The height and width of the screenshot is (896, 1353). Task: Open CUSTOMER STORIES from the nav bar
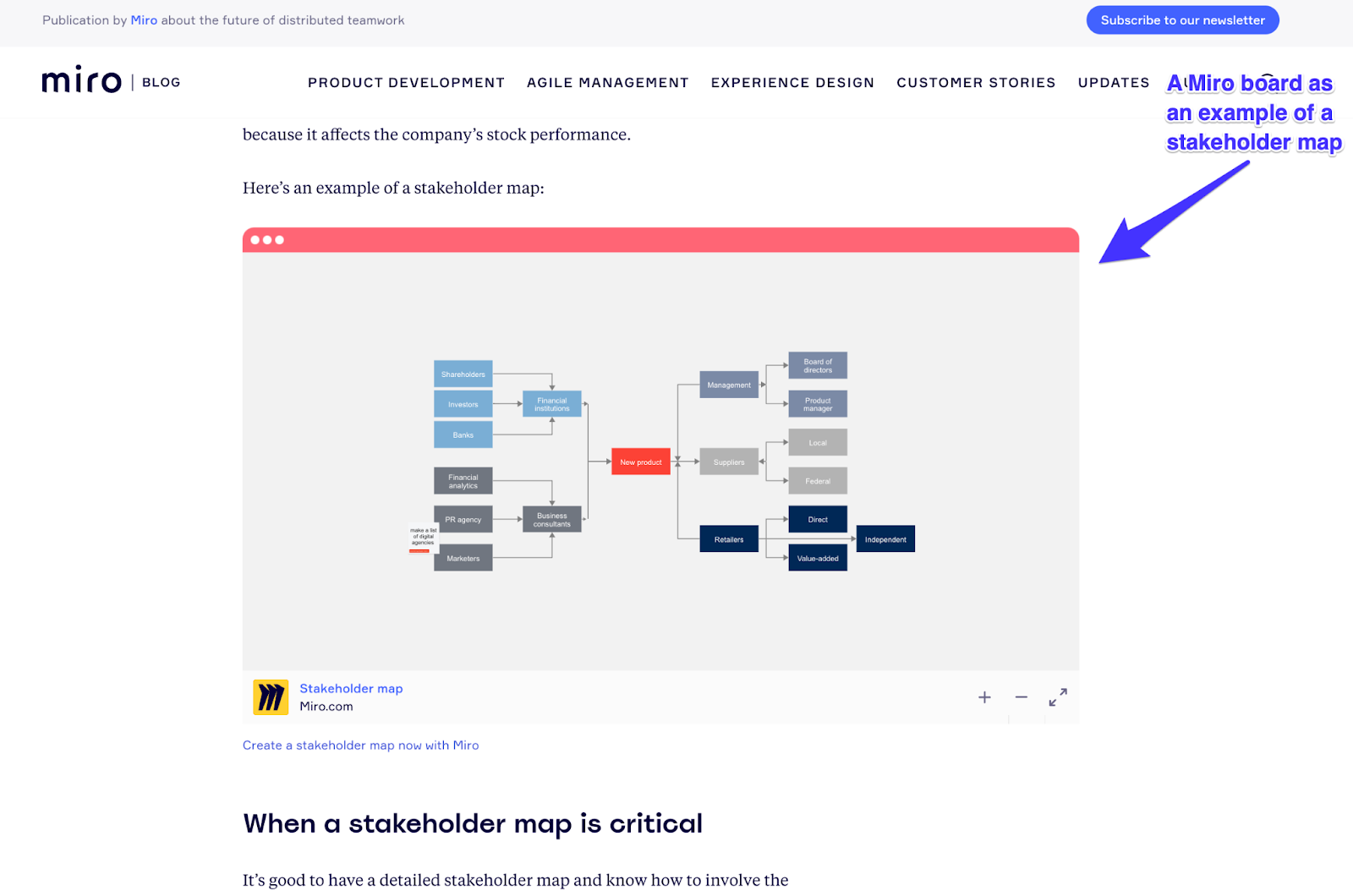click(976, 82)
